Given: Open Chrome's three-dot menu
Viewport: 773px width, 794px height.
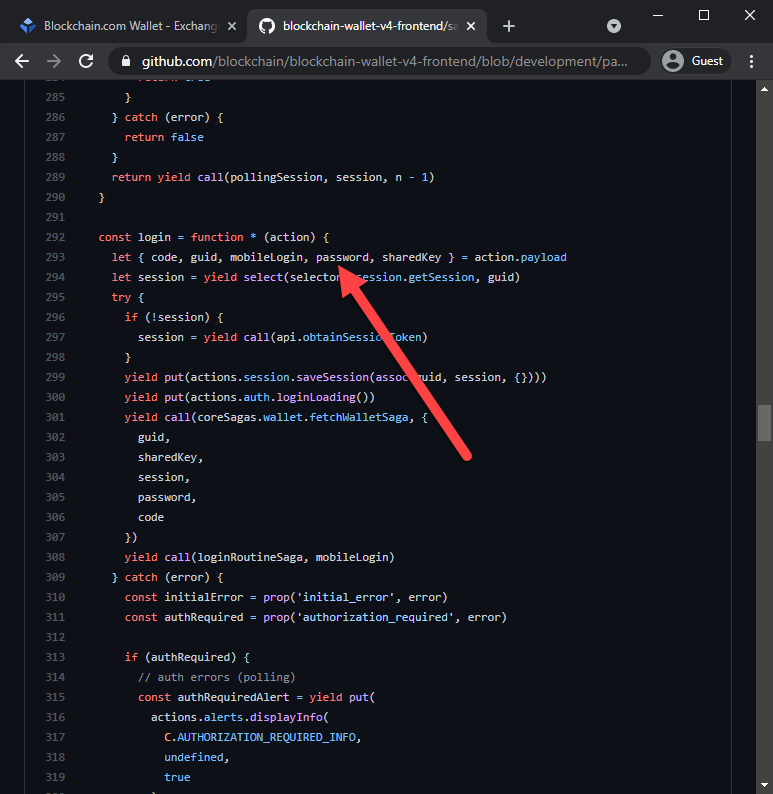Looking at the screenshot, I should point(750,61).
